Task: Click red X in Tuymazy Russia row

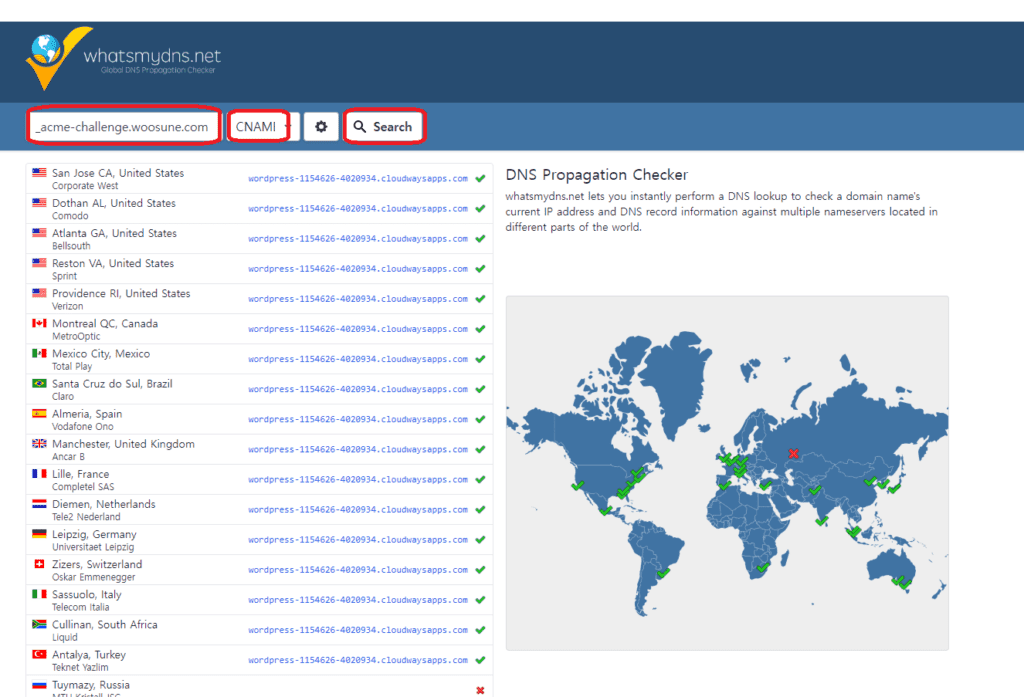Action: pos(480,690)
